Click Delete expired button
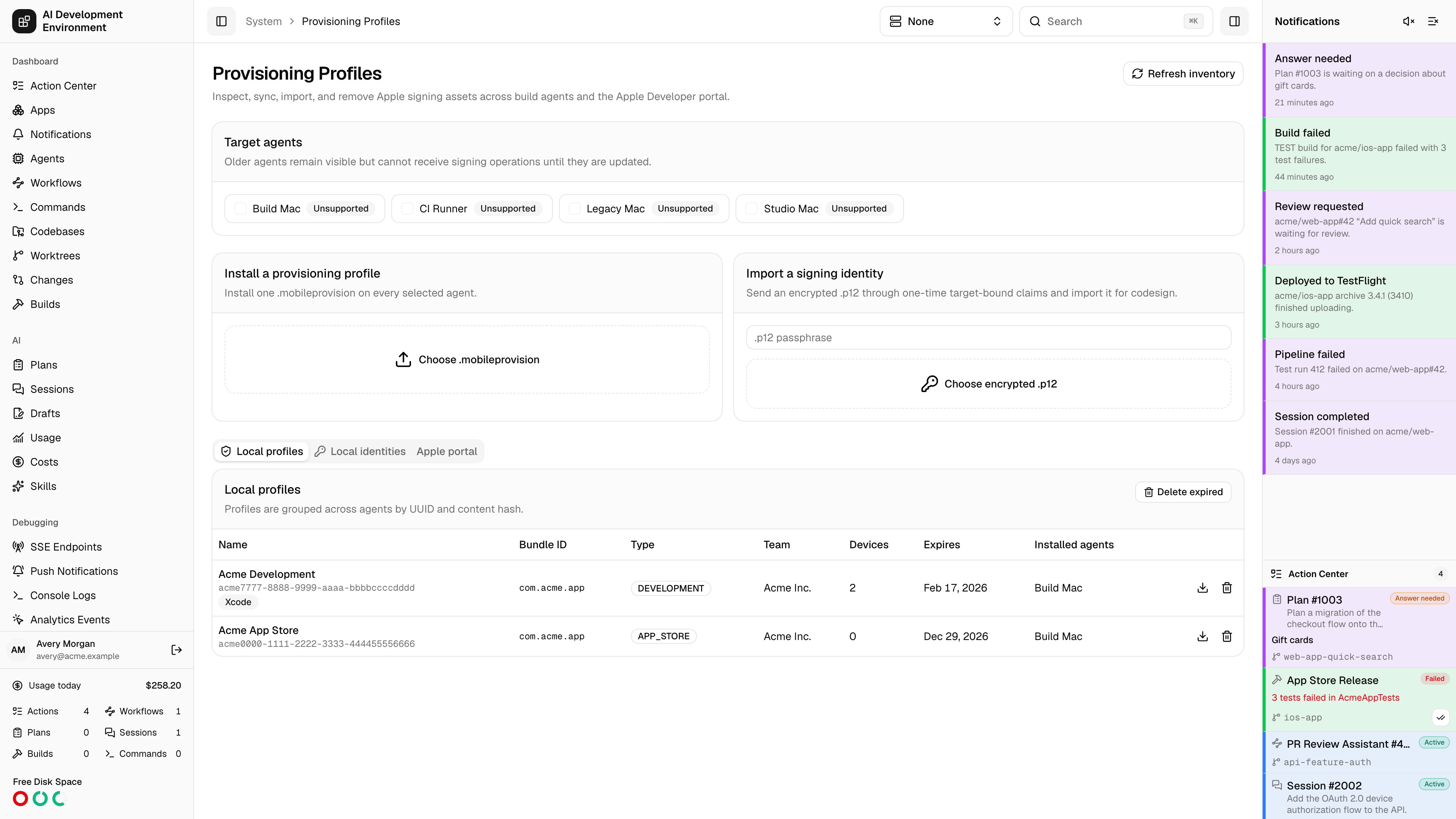 coord(1183,492)
